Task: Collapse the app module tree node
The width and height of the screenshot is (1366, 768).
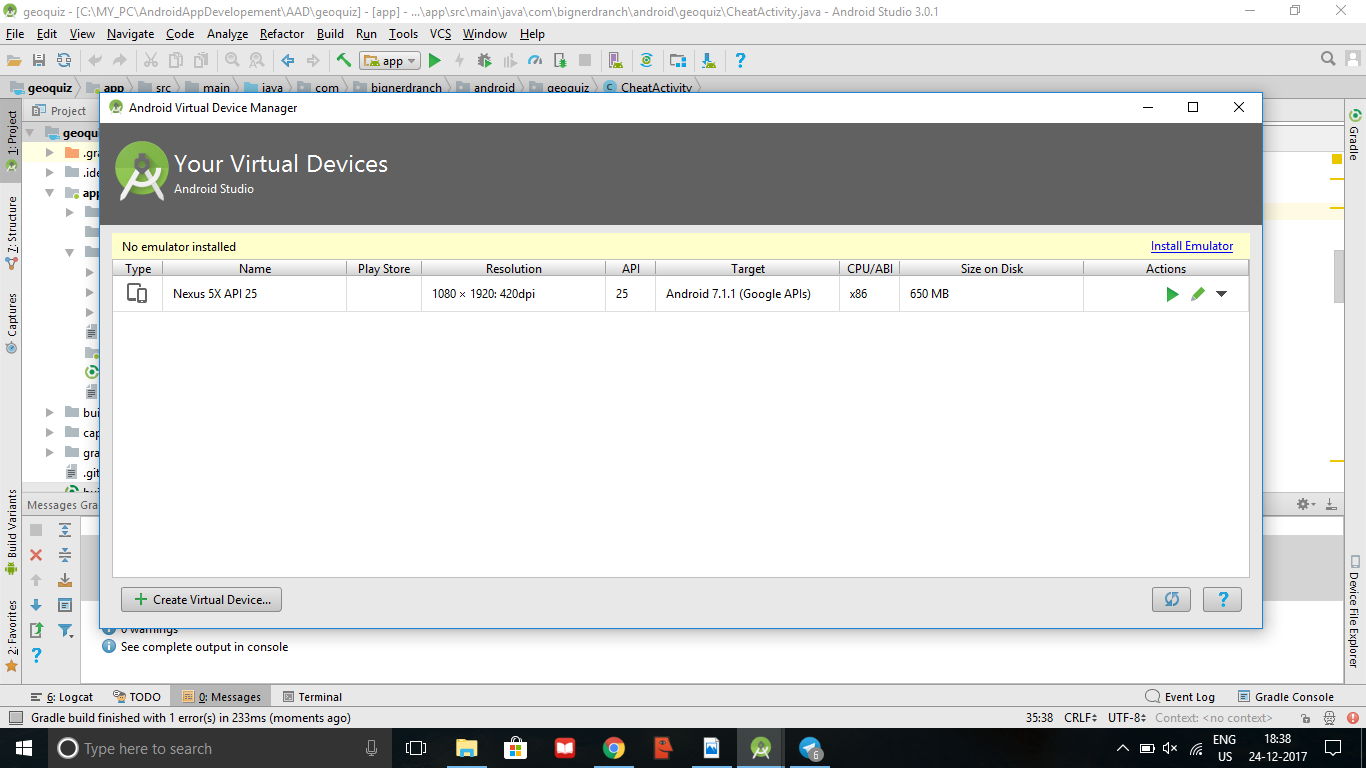Action: (x=49, y=193)
